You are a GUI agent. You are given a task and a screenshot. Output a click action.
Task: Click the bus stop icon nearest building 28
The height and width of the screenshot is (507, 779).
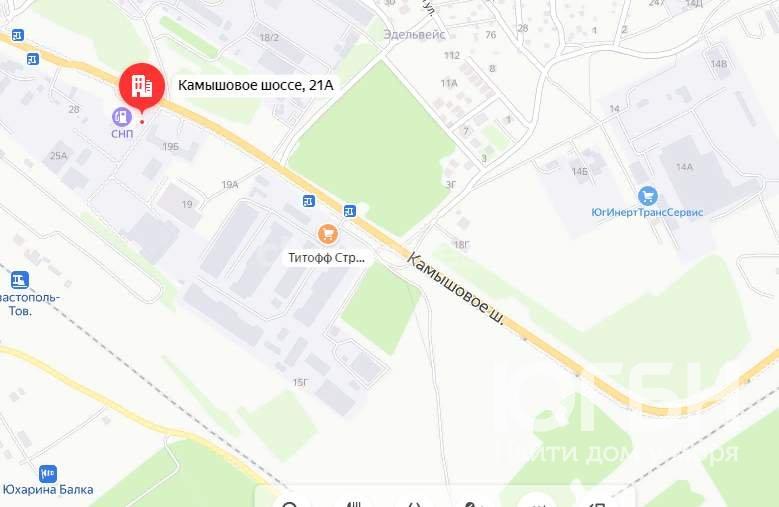pos(33,59)
